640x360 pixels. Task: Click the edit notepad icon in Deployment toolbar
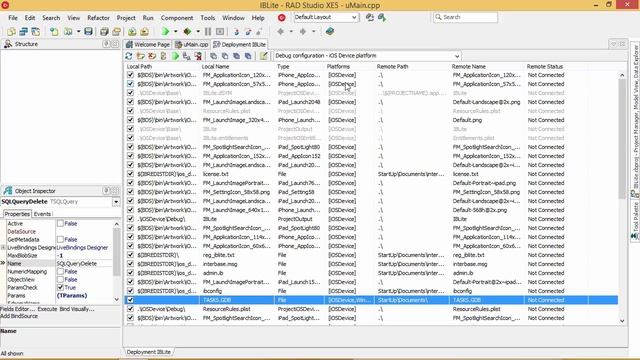pyautogui.click(x=264, y=56)
